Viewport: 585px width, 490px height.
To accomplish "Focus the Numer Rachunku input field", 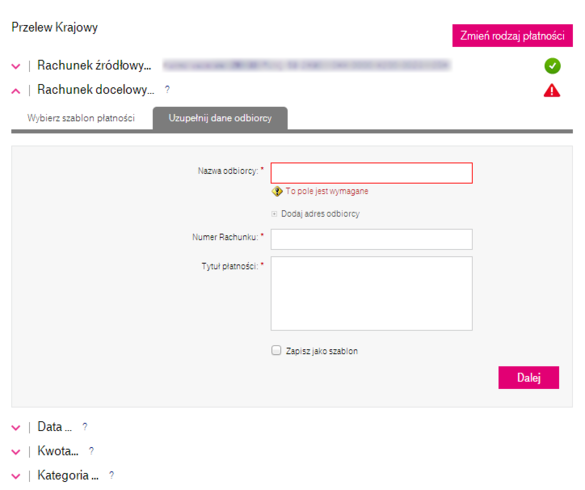I will pos(372,239).
